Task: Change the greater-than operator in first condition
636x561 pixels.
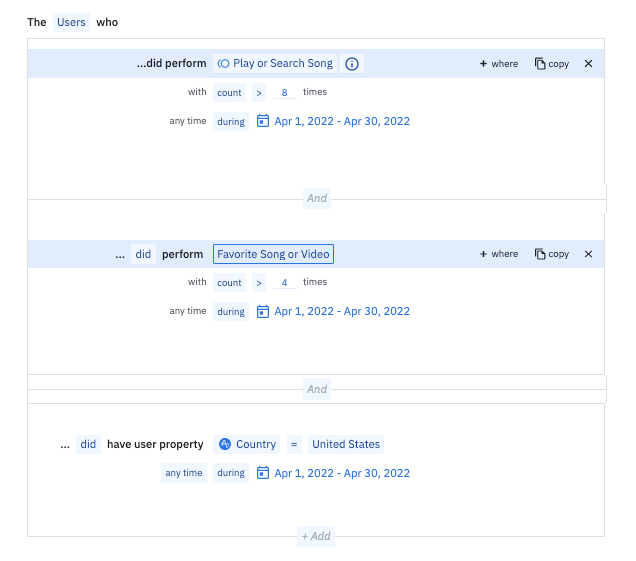Action: coord(257,92)
